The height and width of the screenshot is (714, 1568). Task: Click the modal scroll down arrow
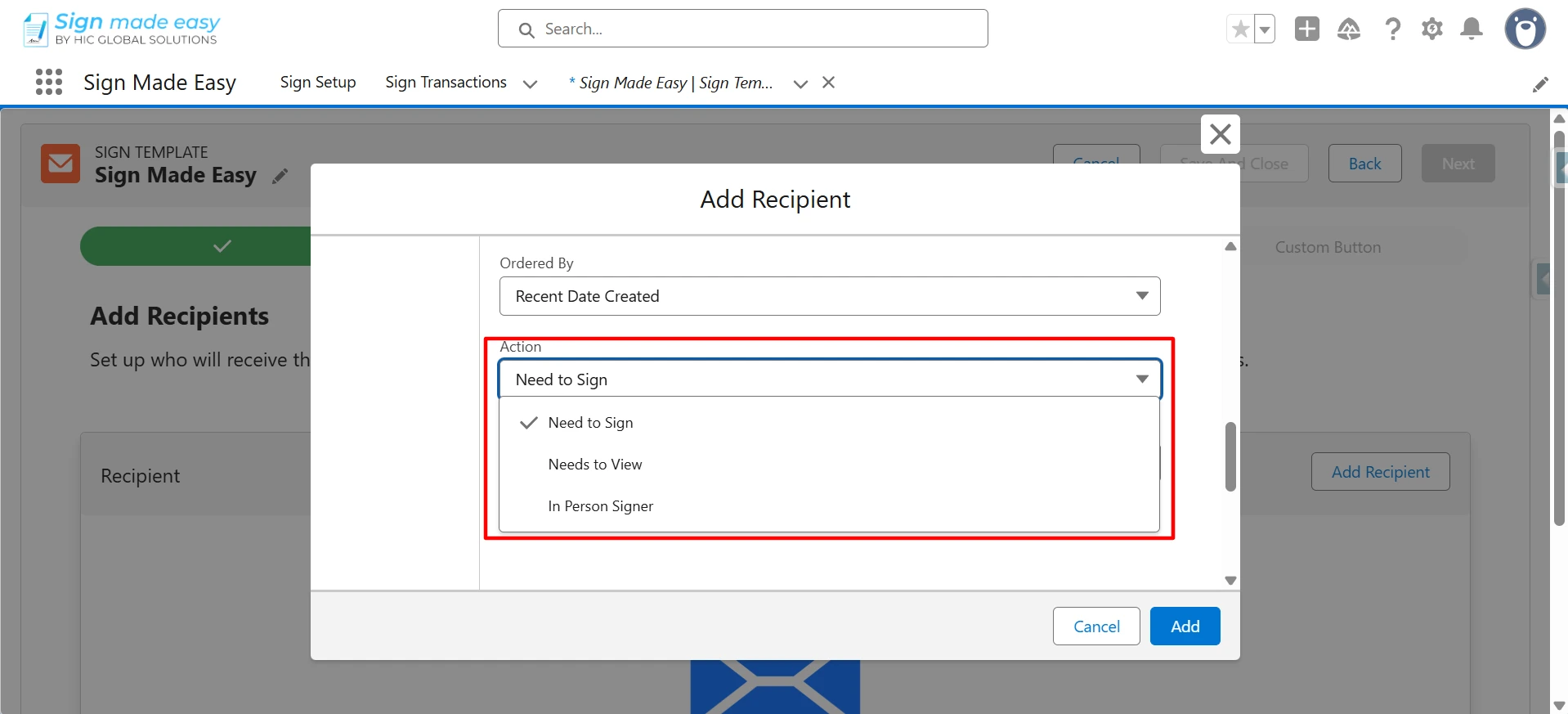coord(1230,581)
